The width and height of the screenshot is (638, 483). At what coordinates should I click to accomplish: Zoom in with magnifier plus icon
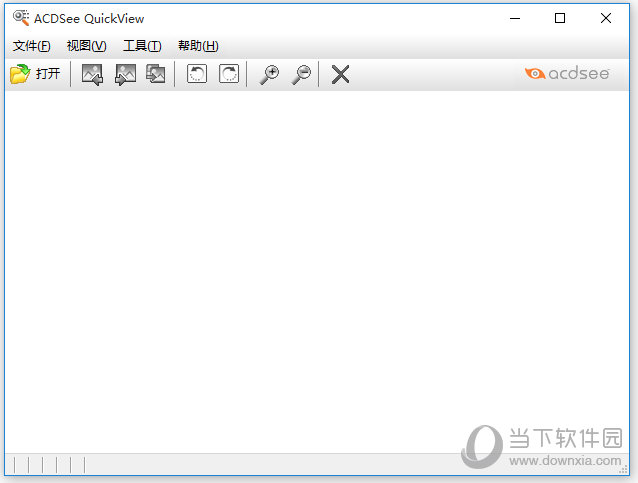(x=269, y=74)
